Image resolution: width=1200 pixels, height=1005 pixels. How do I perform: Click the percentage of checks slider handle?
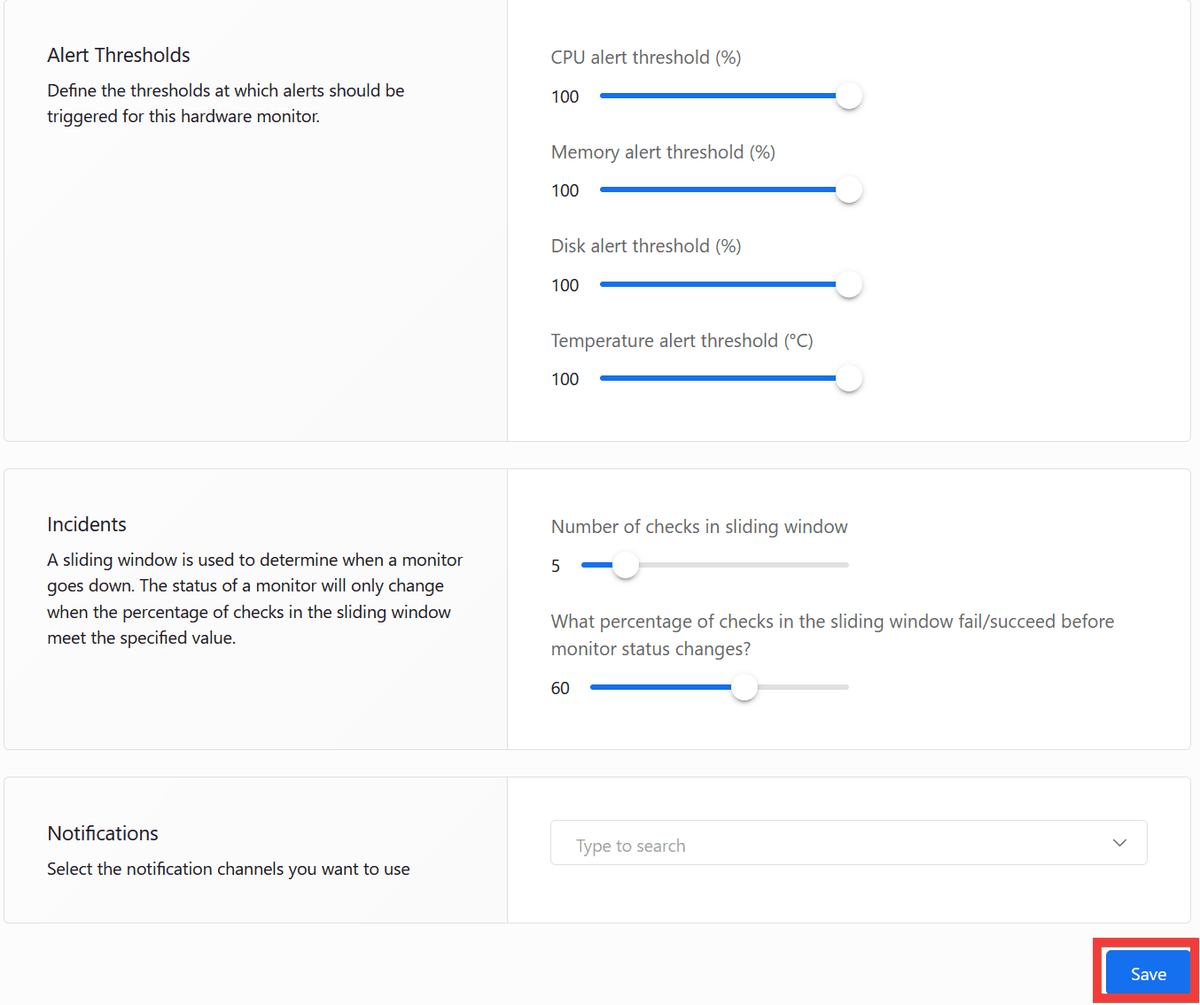click(744, 688)
